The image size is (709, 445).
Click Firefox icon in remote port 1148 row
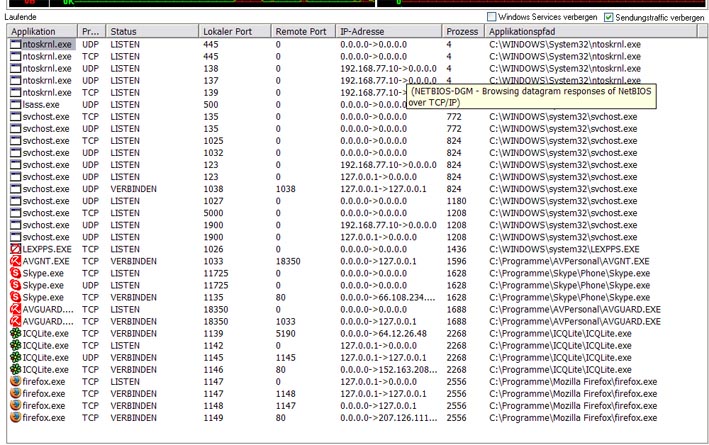(x=15, y=393)
